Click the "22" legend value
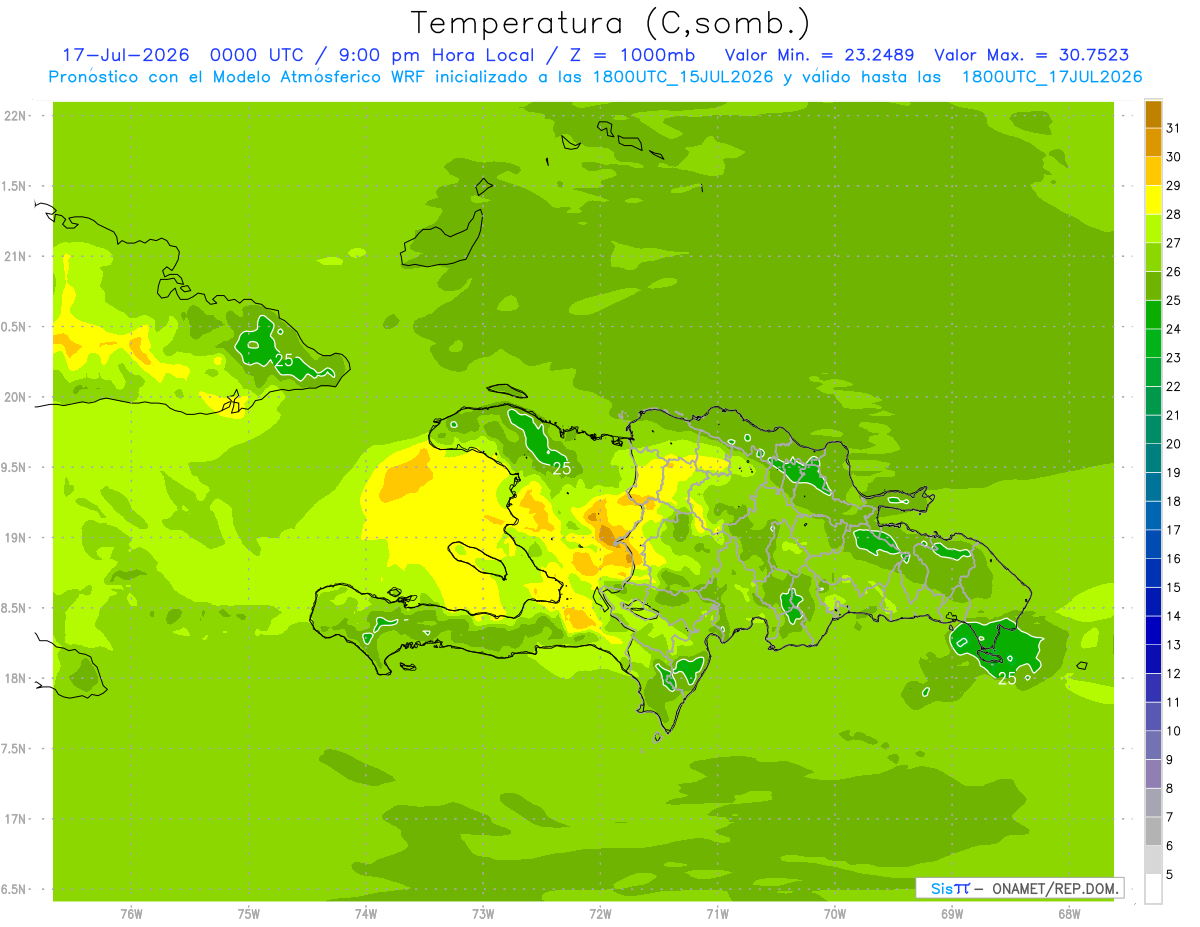Screen dimensions: 1200x927 pyautogui.click(x=1173, y=387)
